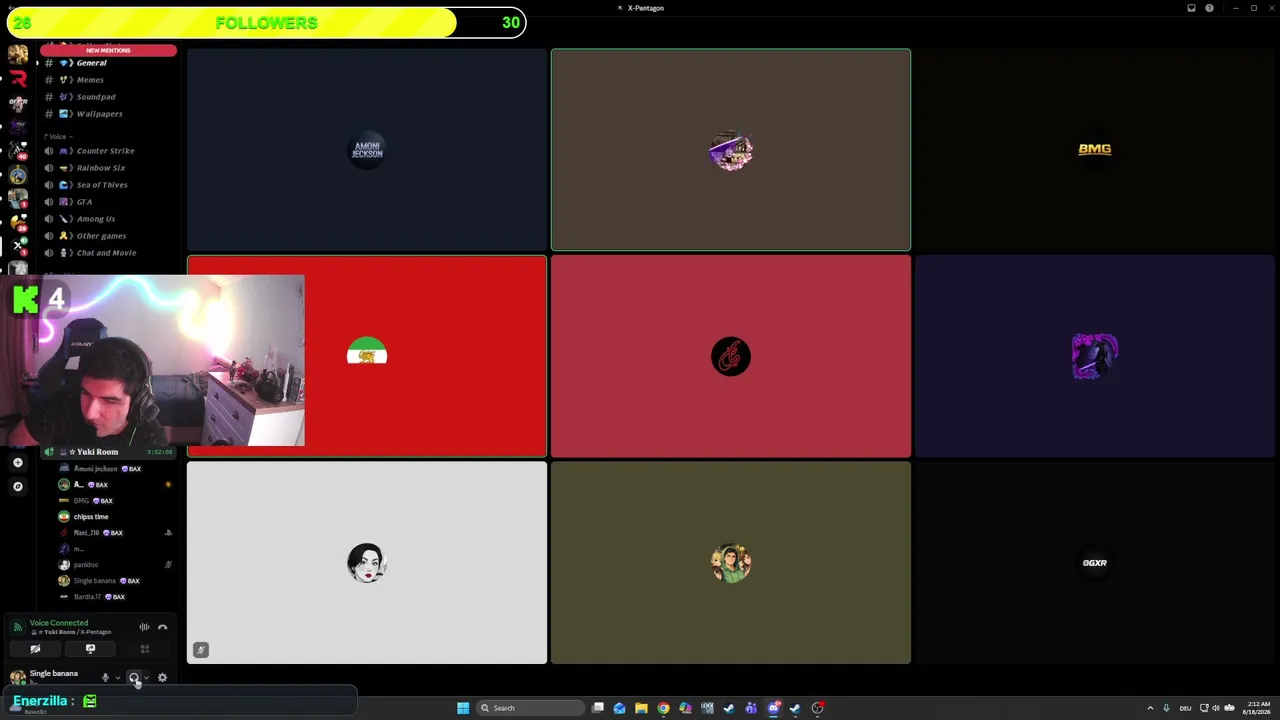The image size is (1280, 720).
Task: Open Discord from the taskbar
Action: [x=773, y=708]
